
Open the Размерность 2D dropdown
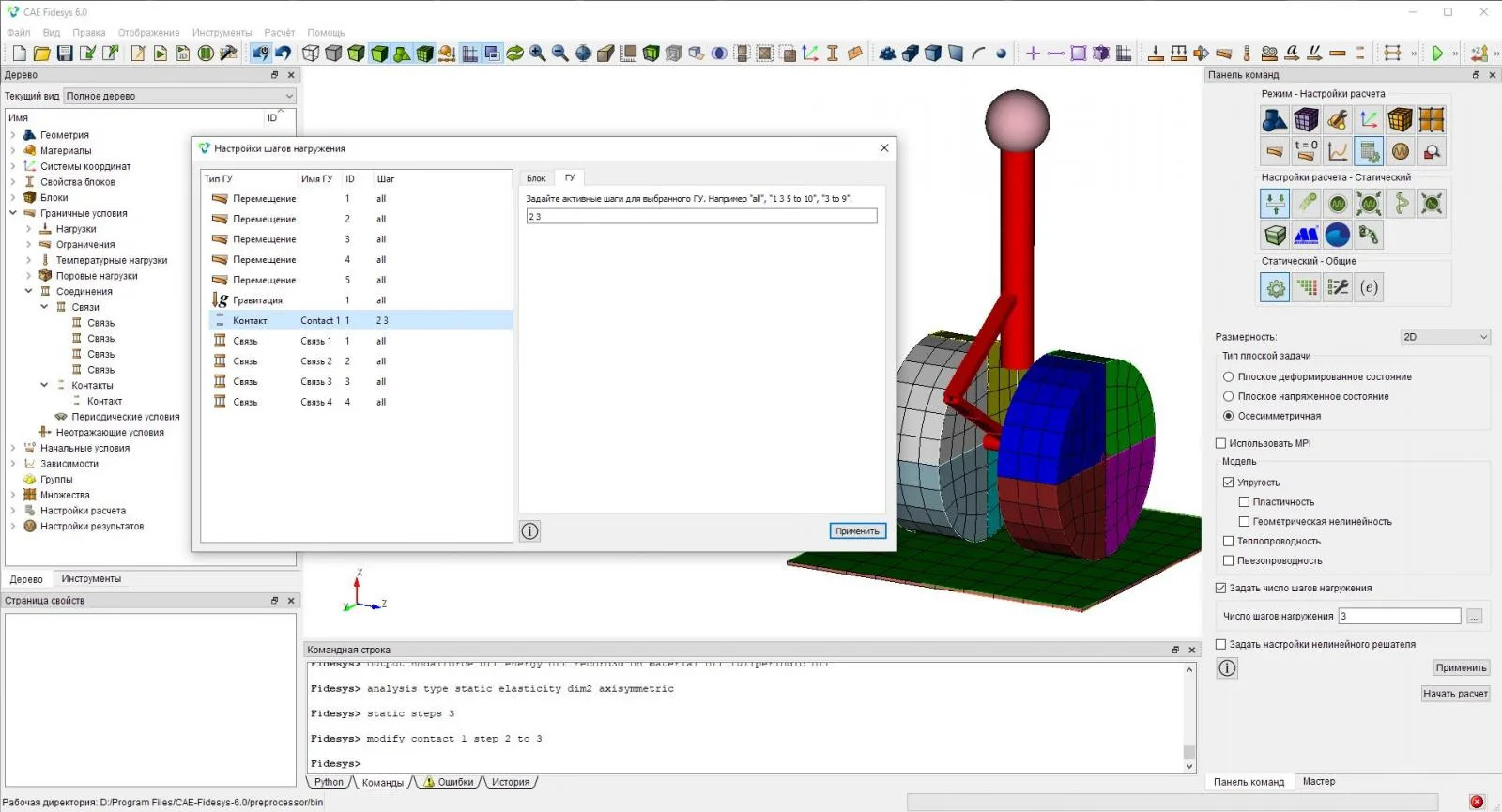tap(1446, 337)
